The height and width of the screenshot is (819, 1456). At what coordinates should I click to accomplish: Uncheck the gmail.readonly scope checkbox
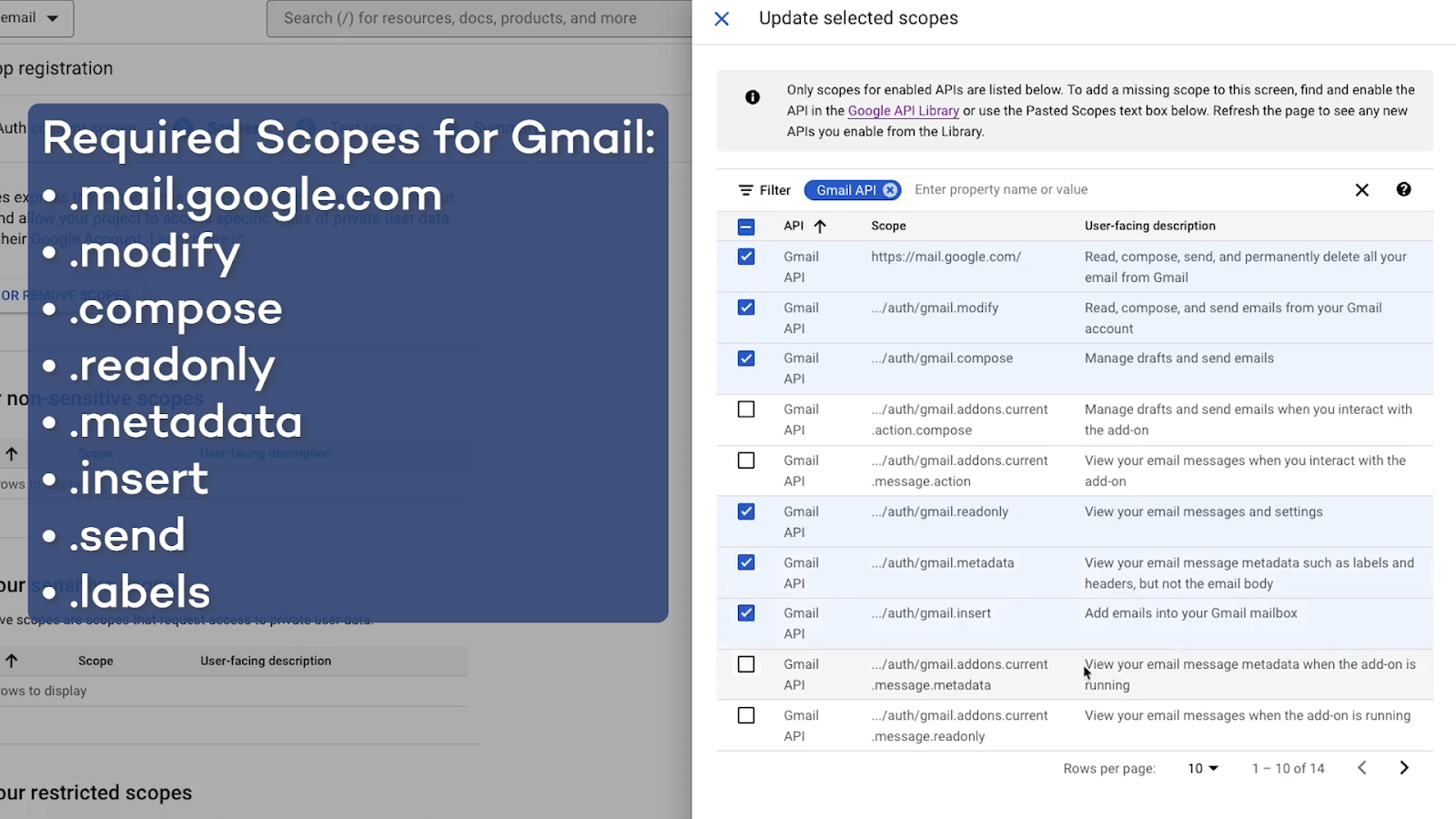(746, 511)
